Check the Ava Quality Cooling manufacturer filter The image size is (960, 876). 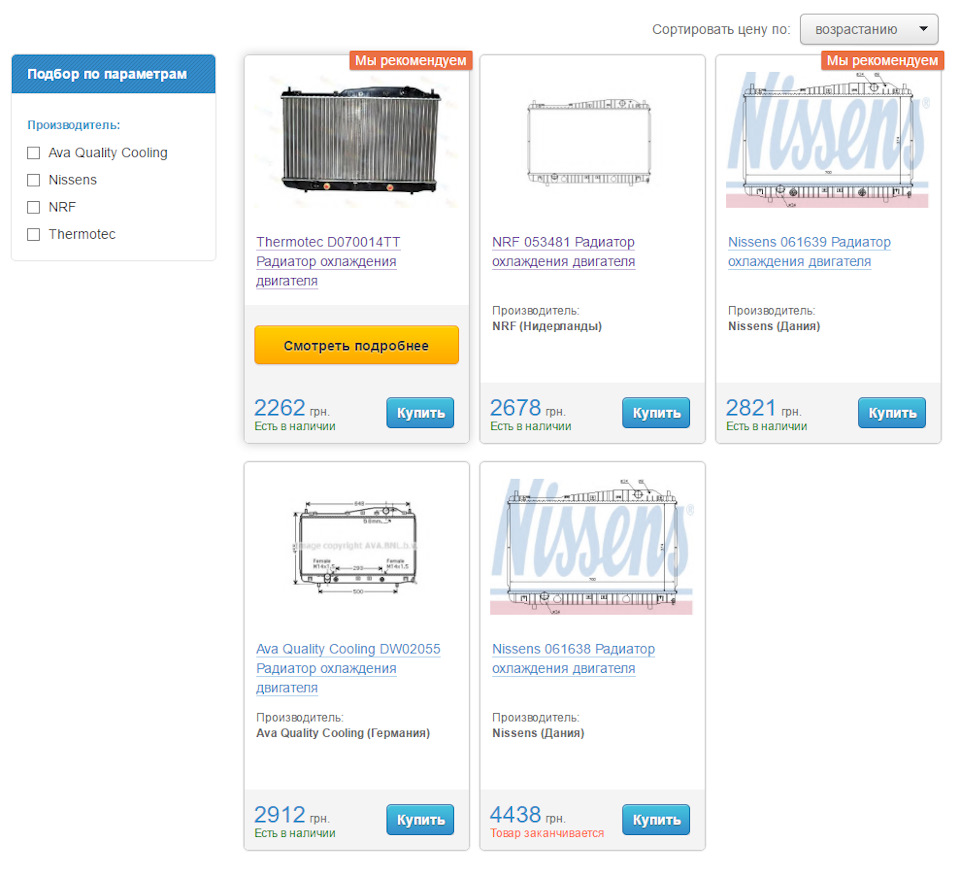pyautogui.click(x=34, y=153)
